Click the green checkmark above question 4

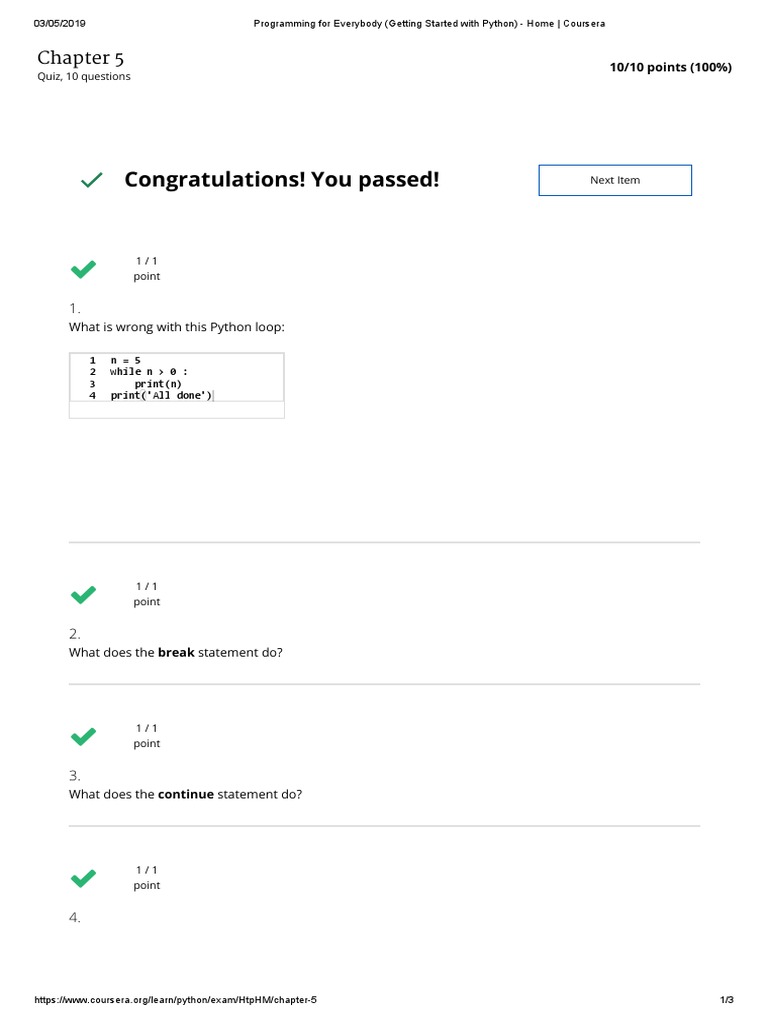[83, 879]
